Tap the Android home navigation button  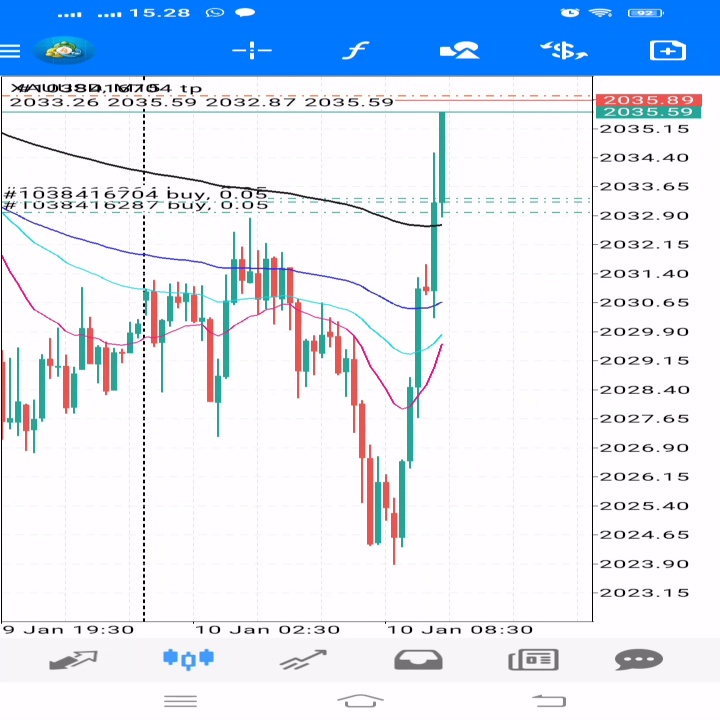(360, 701)
